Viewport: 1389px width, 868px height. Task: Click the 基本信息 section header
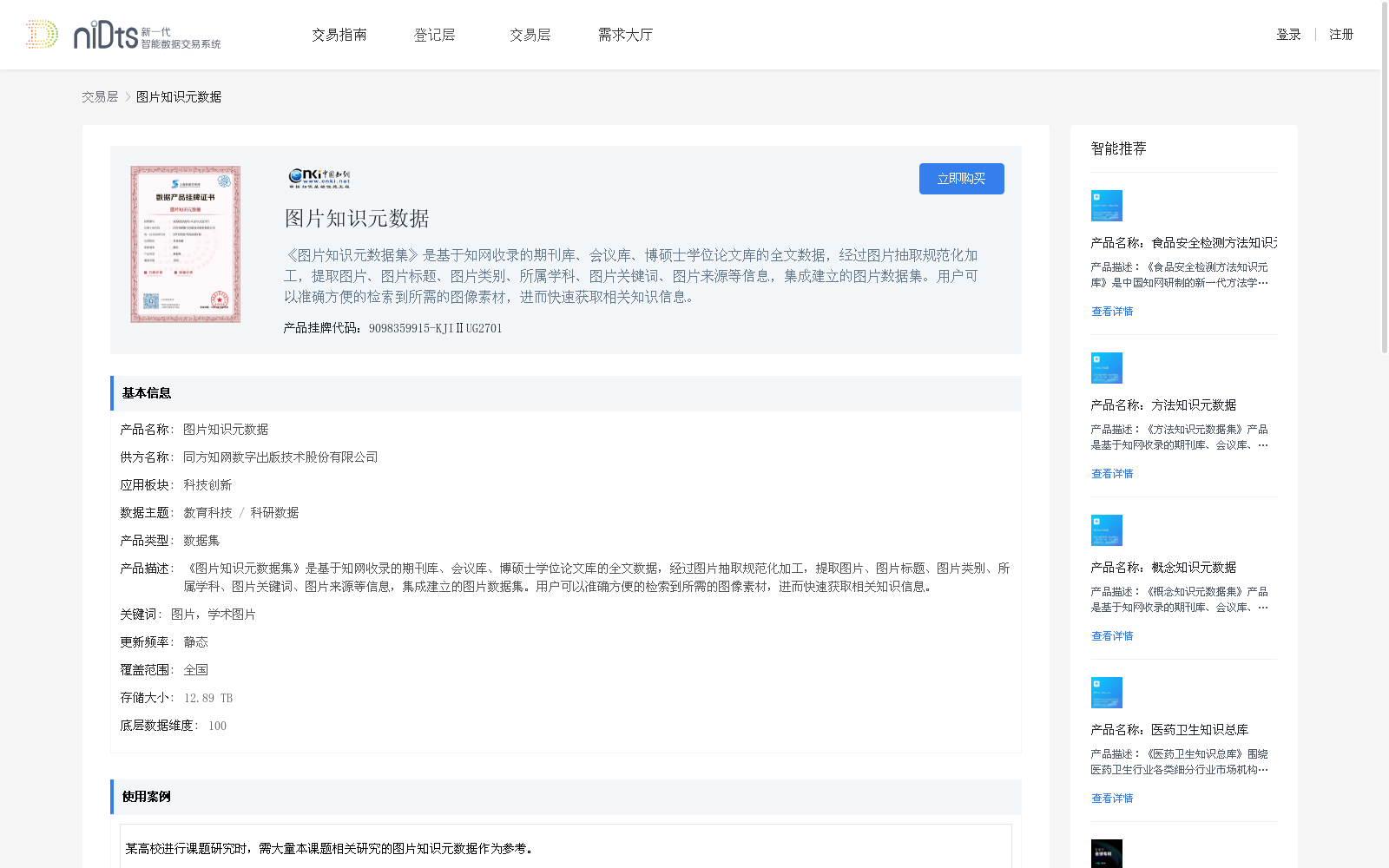pyautogui.click(x=566, y=393)
